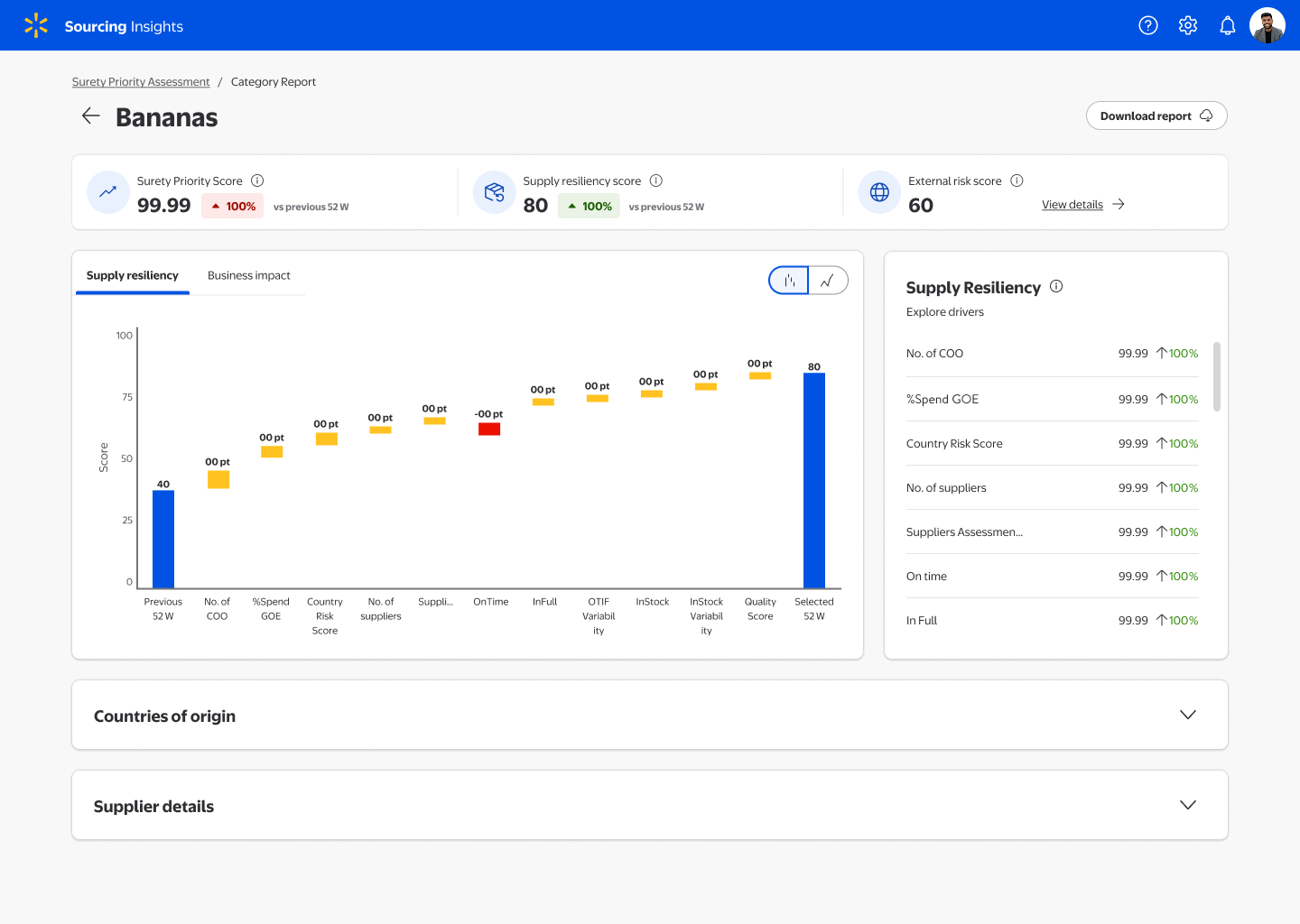
Task: Click the Download report button
Action: point(1156,115)
